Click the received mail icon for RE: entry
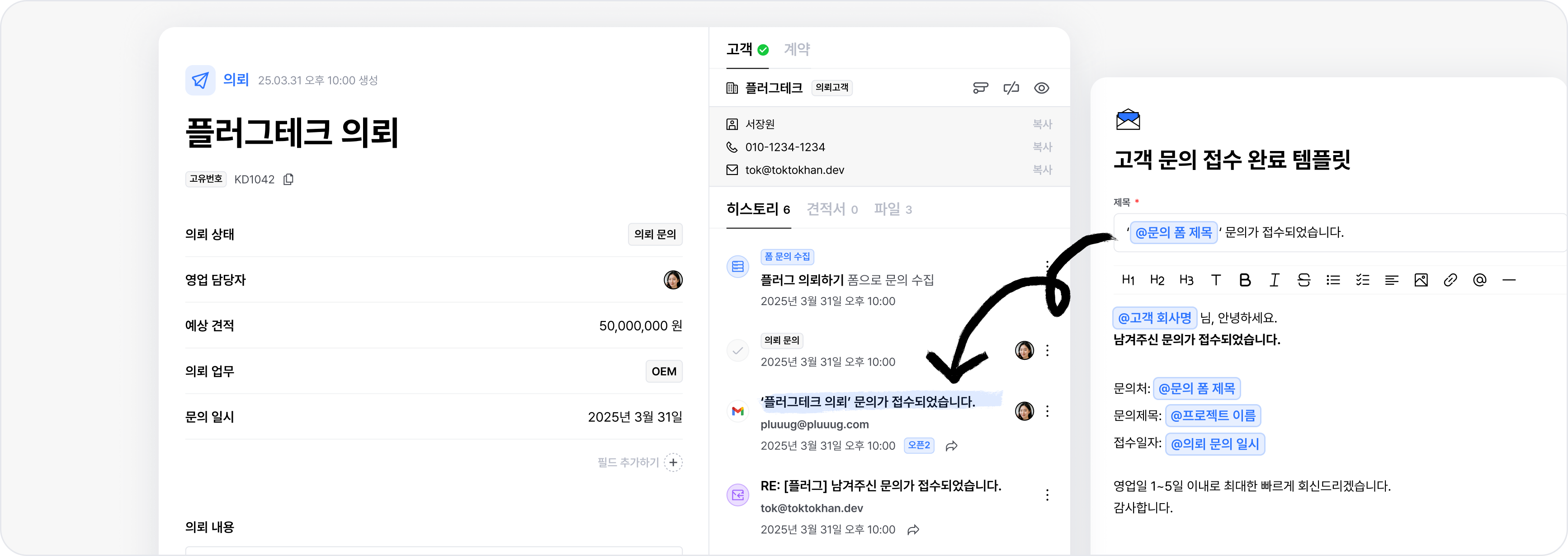This screenshot has height=556, width=1568. (x=738, y=495)
